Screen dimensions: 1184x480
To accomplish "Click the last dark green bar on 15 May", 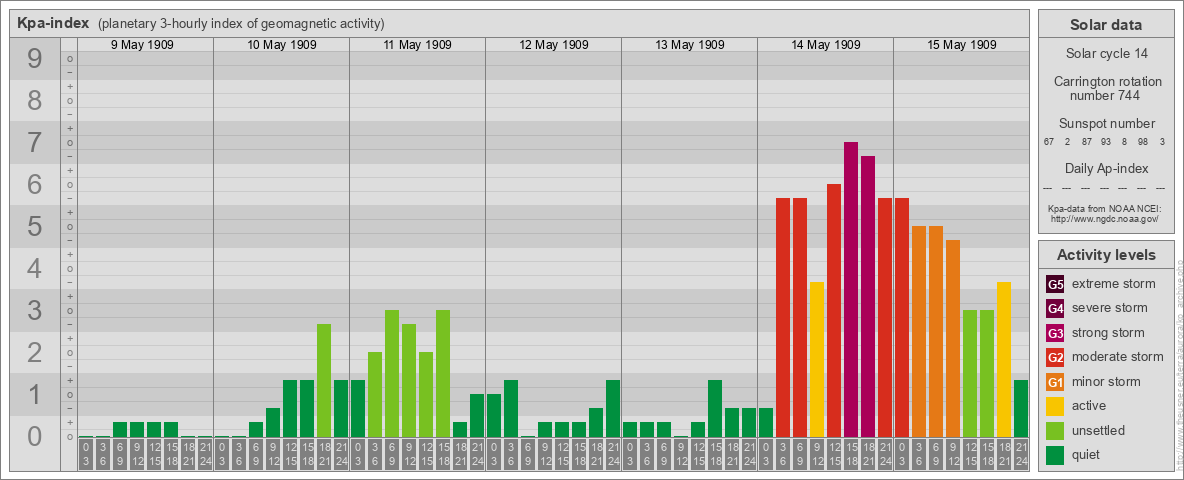I will tap(1021, 409).
